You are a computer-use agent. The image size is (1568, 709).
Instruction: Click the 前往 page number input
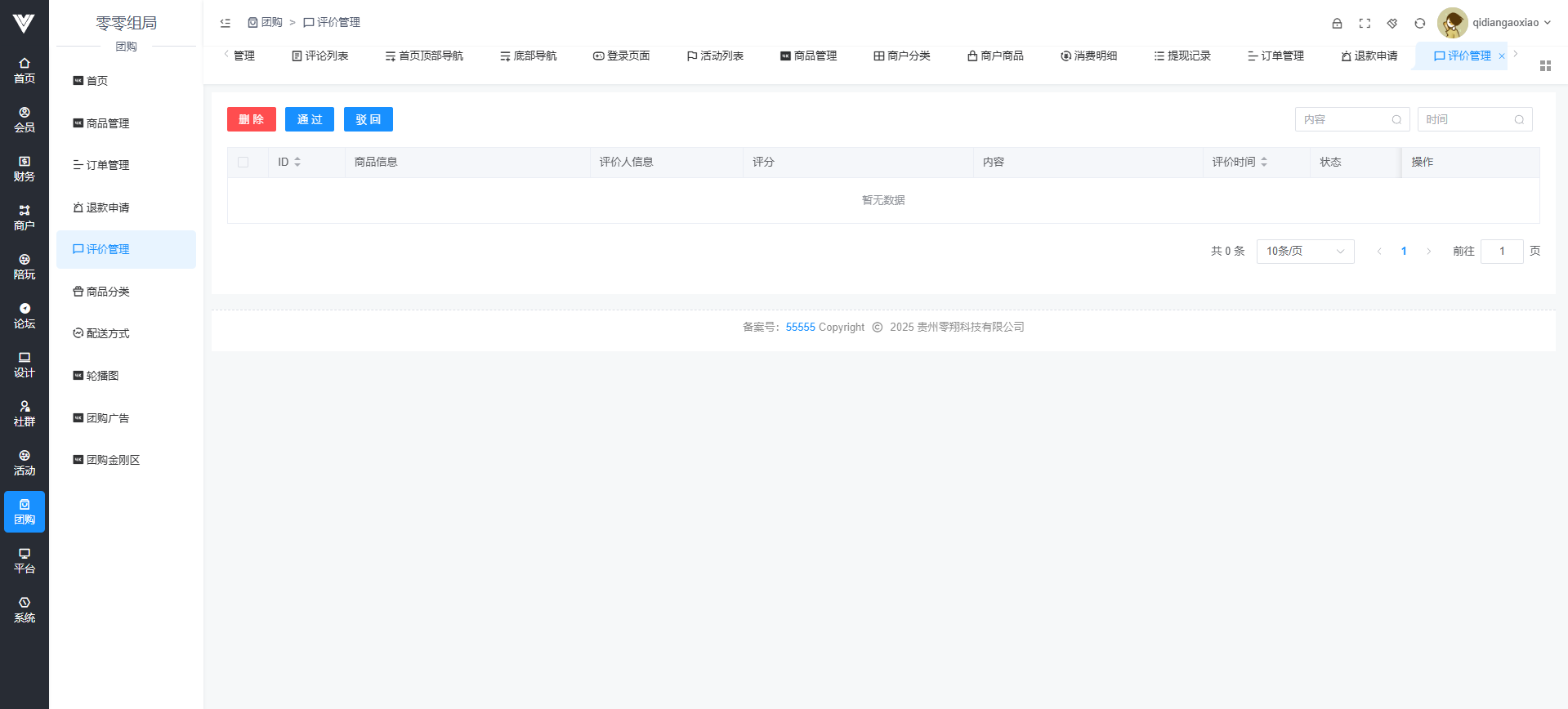pyautogui.click(x=1501, y=252)
